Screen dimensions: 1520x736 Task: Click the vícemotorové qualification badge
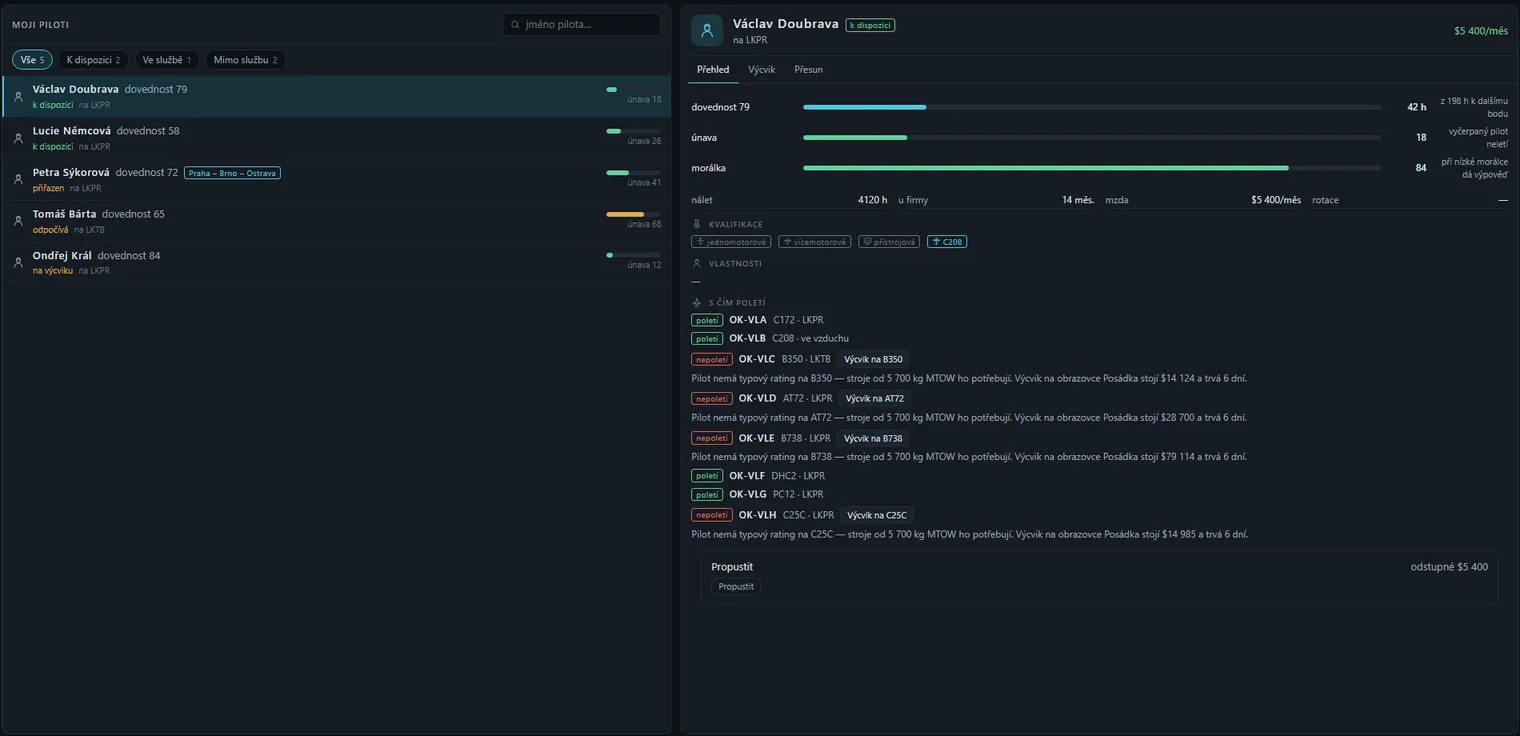[x=815, y=242]
